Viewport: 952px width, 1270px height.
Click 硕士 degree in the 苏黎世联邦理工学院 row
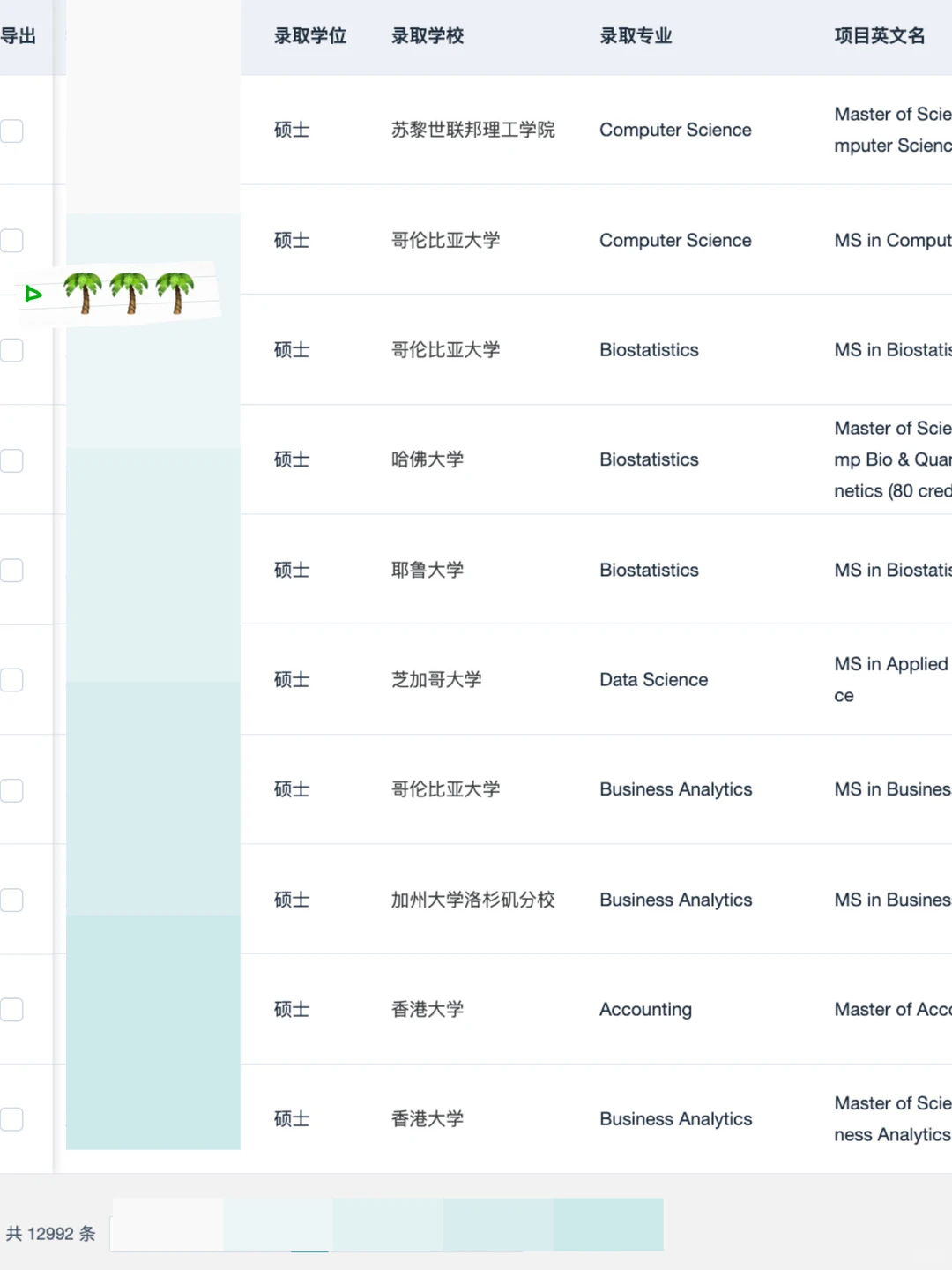[x=292, y=130]
